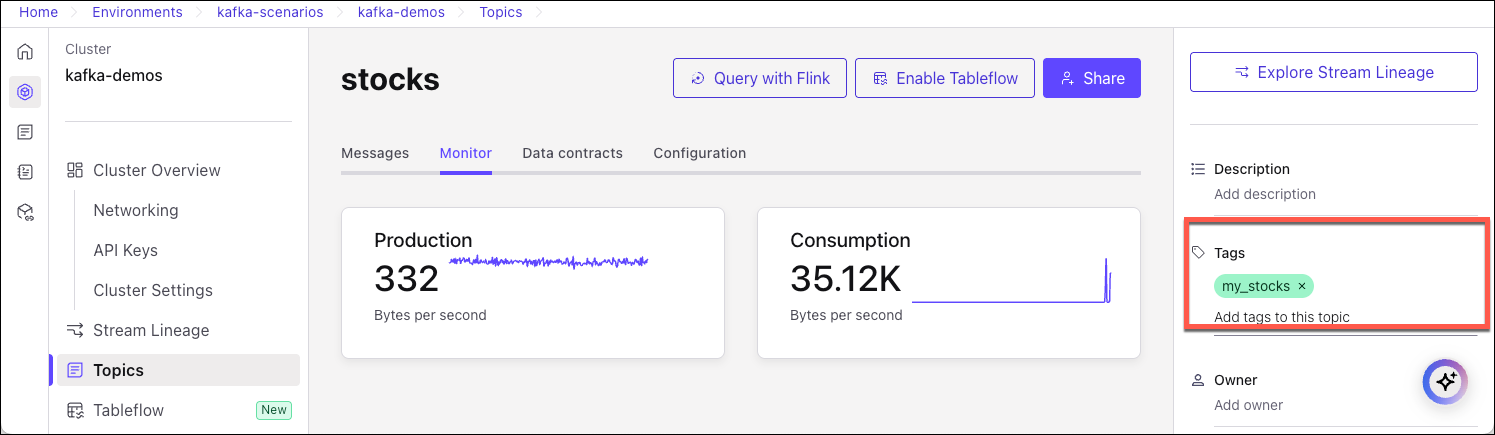Screen dimensions: 1495x435
Task: Open the Configuration tab
Action: 700,153
